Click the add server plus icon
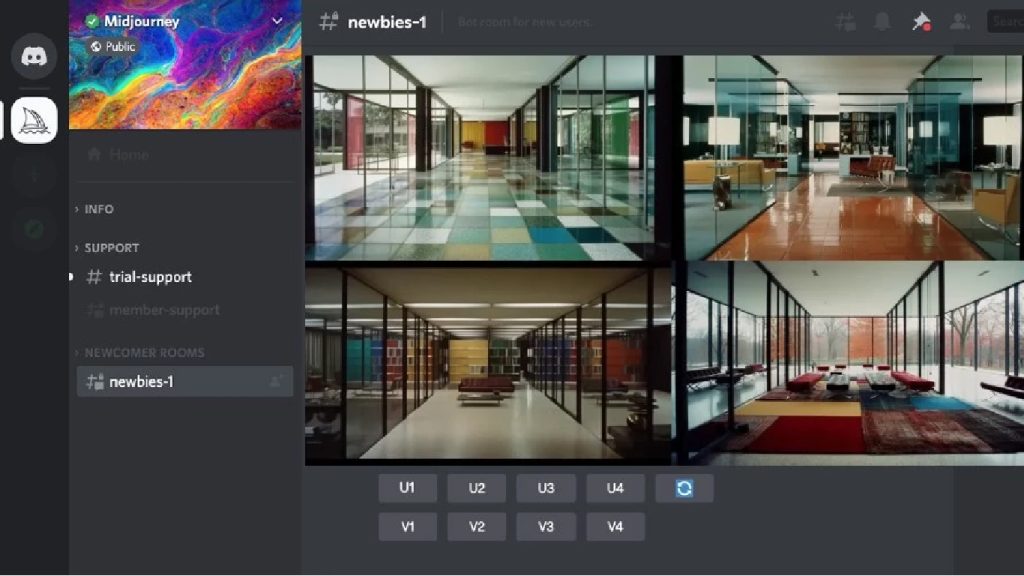The image size is (1024, 576). [x=34, y=175]
